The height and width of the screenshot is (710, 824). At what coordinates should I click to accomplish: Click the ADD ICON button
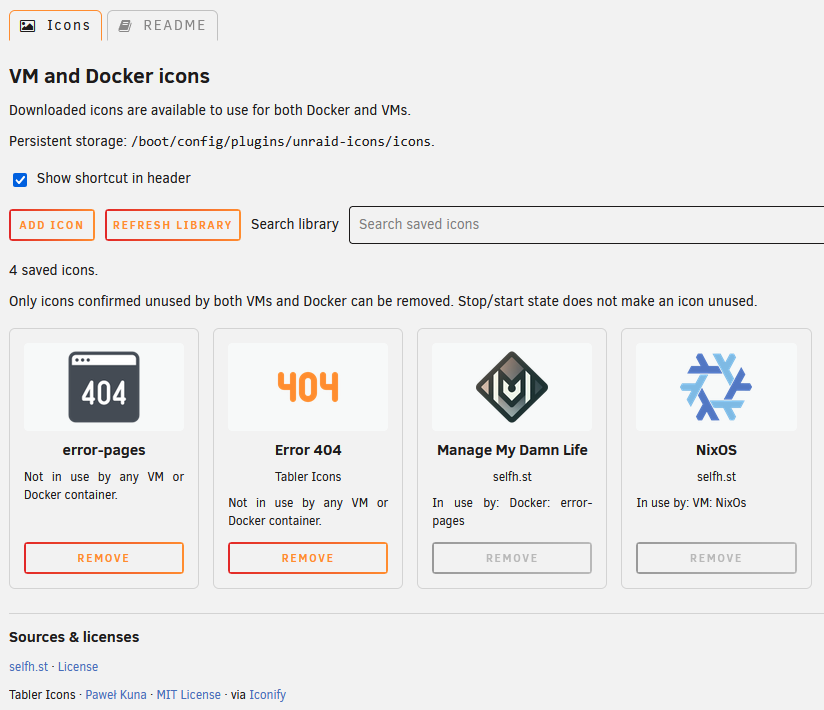52,225
